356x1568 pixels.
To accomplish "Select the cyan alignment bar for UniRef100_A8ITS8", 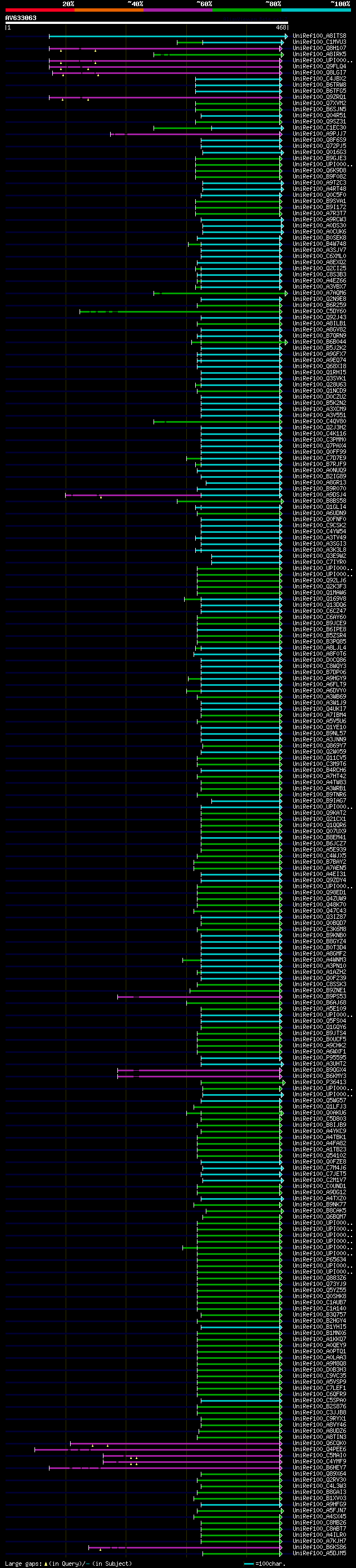I will [168, 37].
